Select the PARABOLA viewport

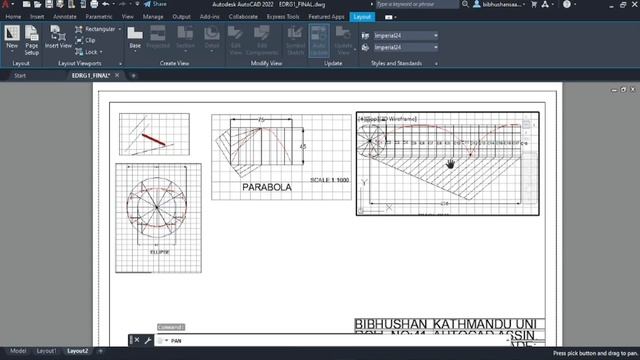coord(281,157)
